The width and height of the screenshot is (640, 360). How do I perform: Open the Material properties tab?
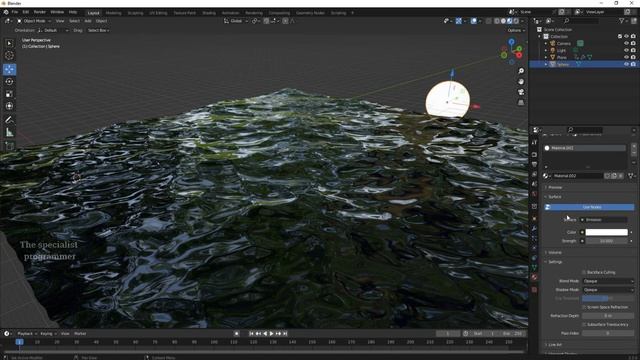pyautogui.click(x=534, y=277)
